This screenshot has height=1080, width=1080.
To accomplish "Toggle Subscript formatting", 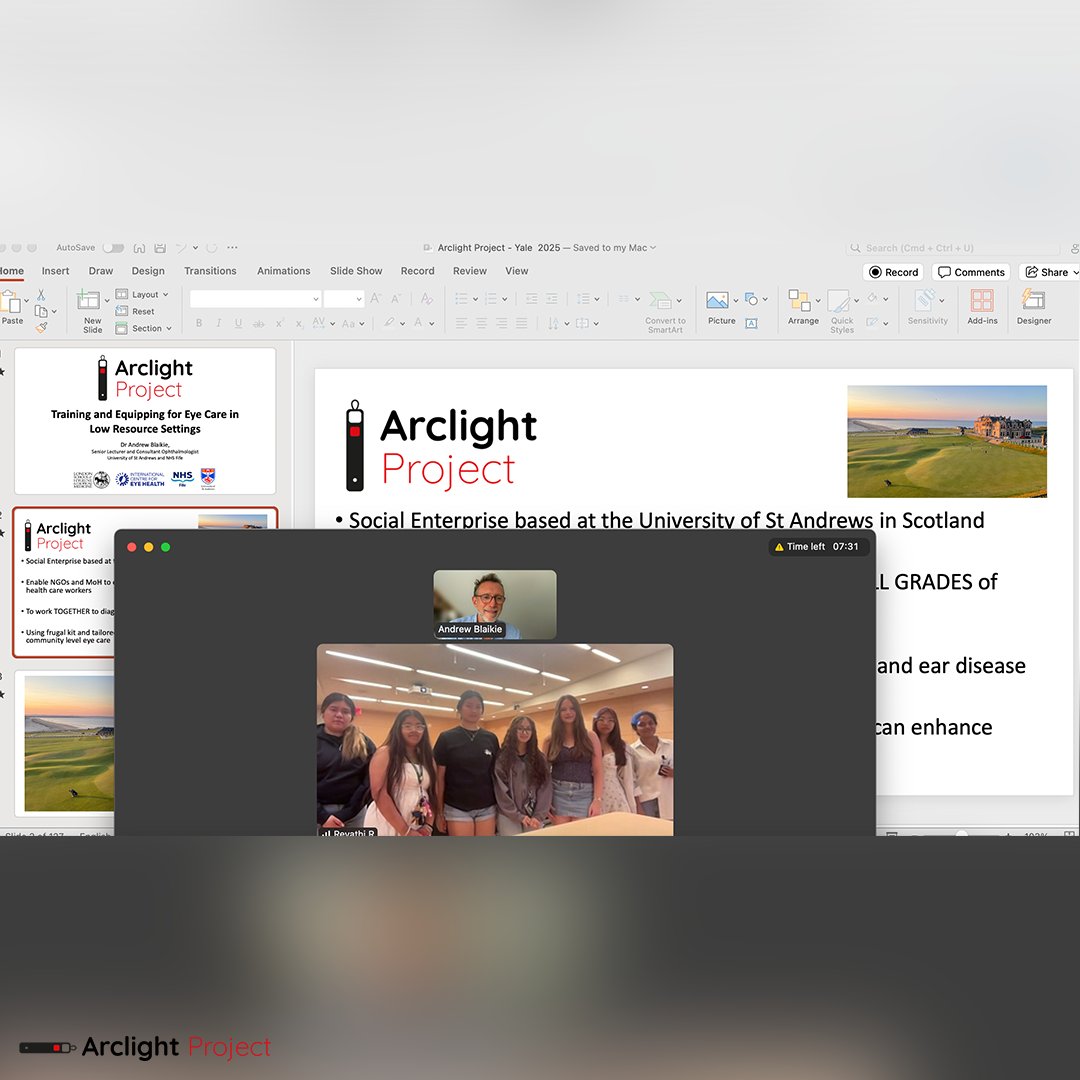I will click(299, 323).
